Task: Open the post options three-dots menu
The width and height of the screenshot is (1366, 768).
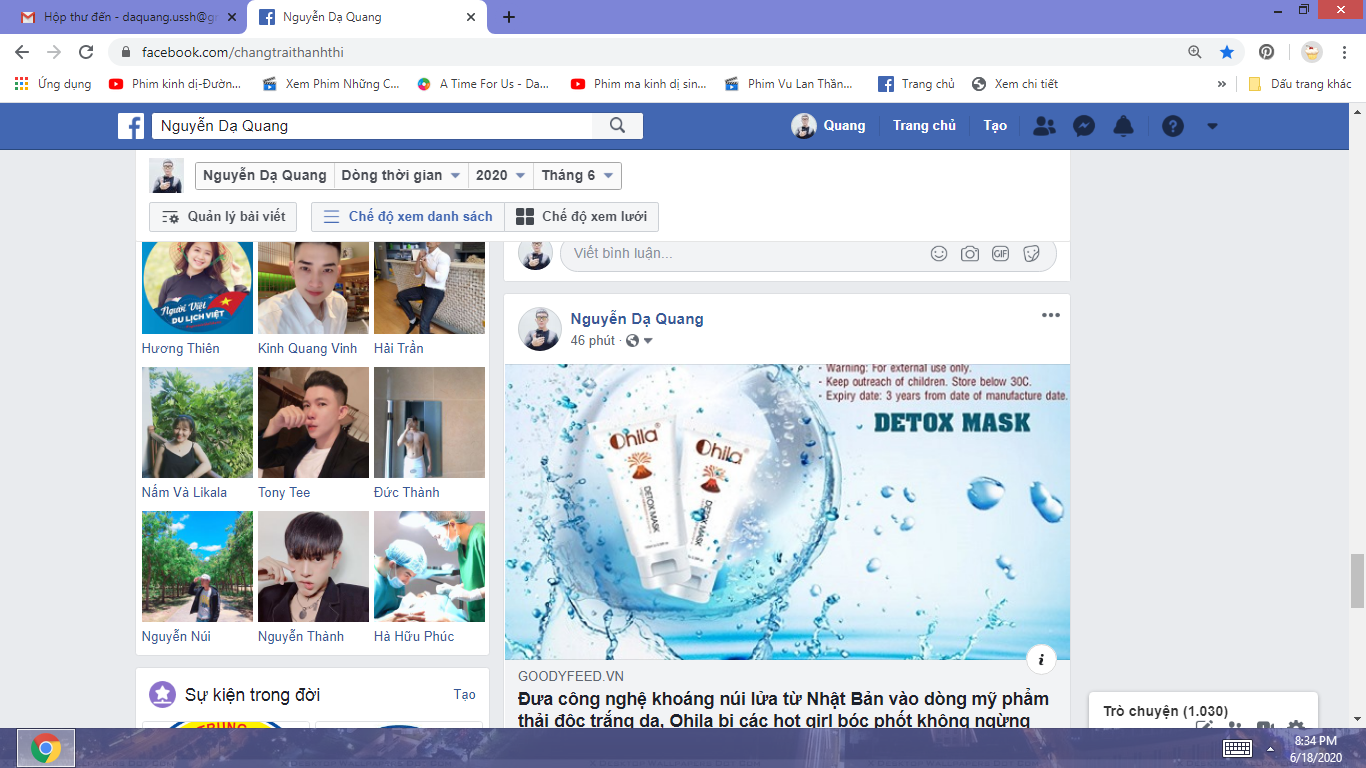Action: click(1050, 316)
